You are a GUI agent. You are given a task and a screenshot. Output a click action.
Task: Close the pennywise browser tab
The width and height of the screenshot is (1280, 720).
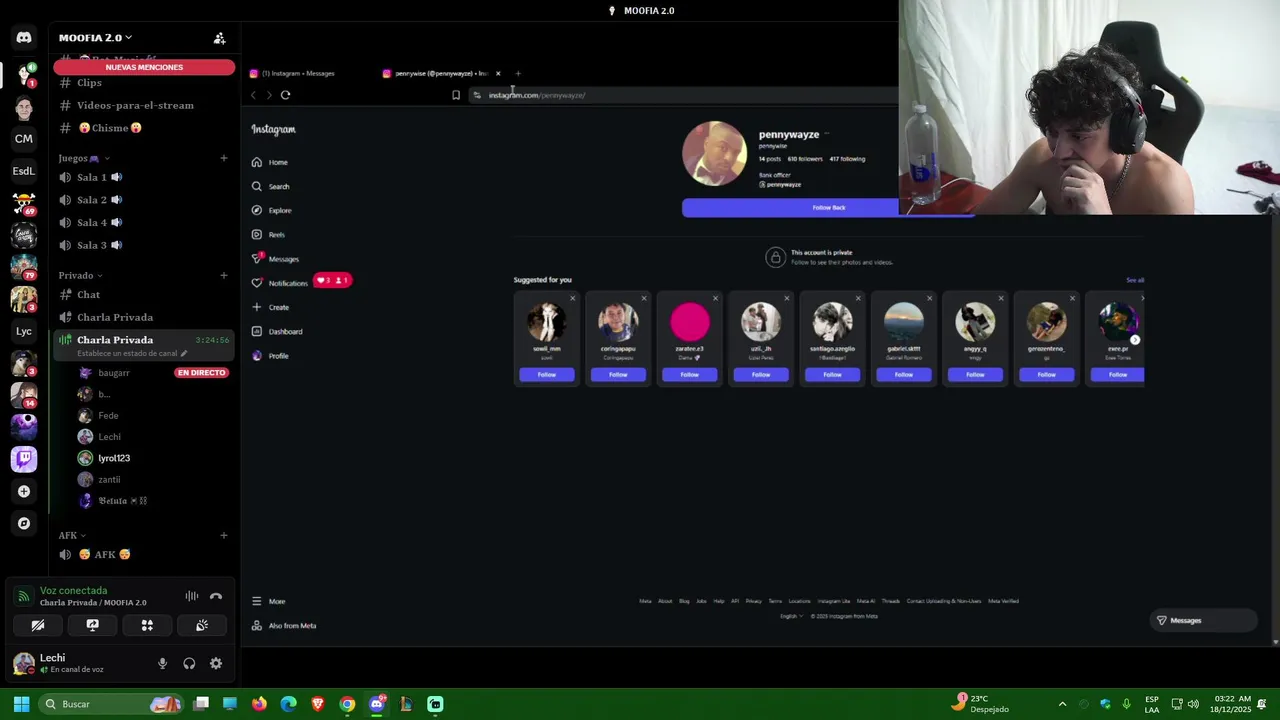point(498,73)
